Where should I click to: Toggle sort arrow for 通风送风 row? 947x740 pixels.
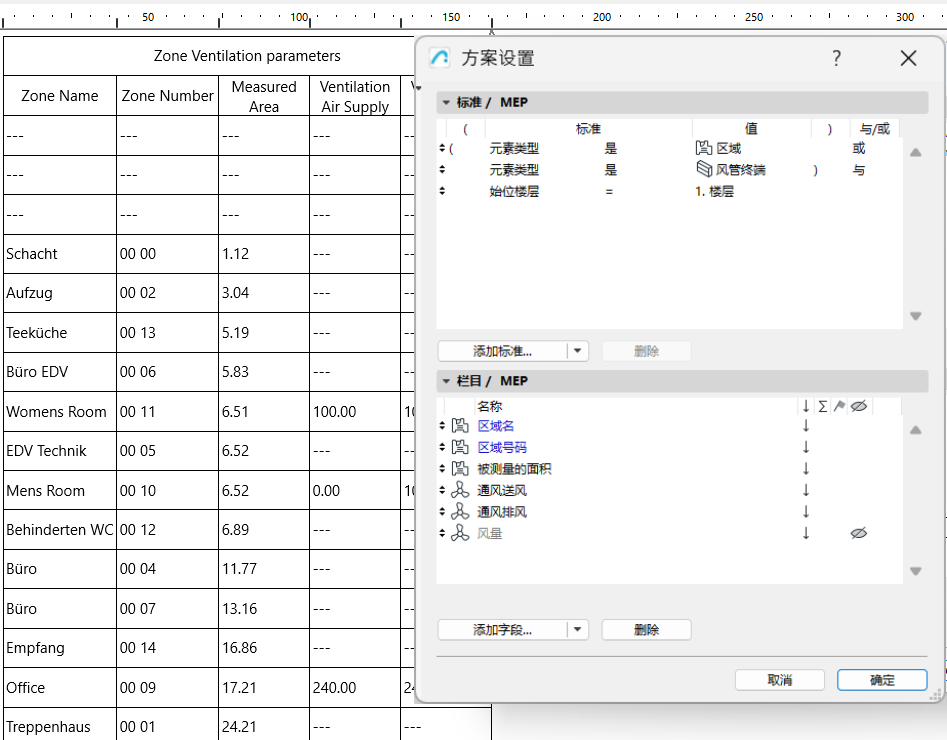click(x=806, y=490)
